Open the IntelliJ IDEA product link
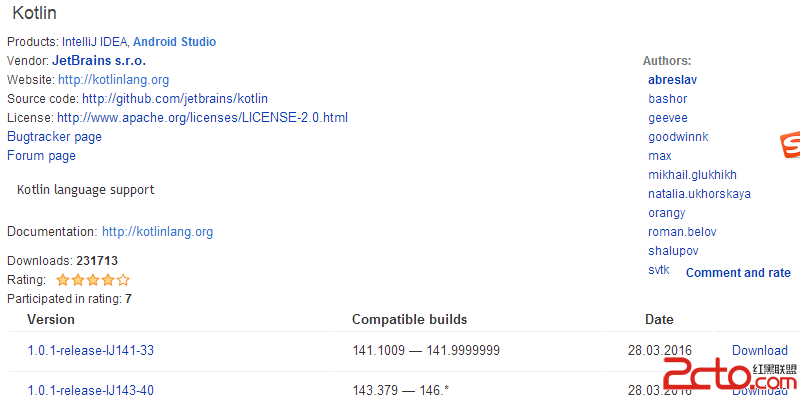 pyautogui.click(x=95, y=42)
